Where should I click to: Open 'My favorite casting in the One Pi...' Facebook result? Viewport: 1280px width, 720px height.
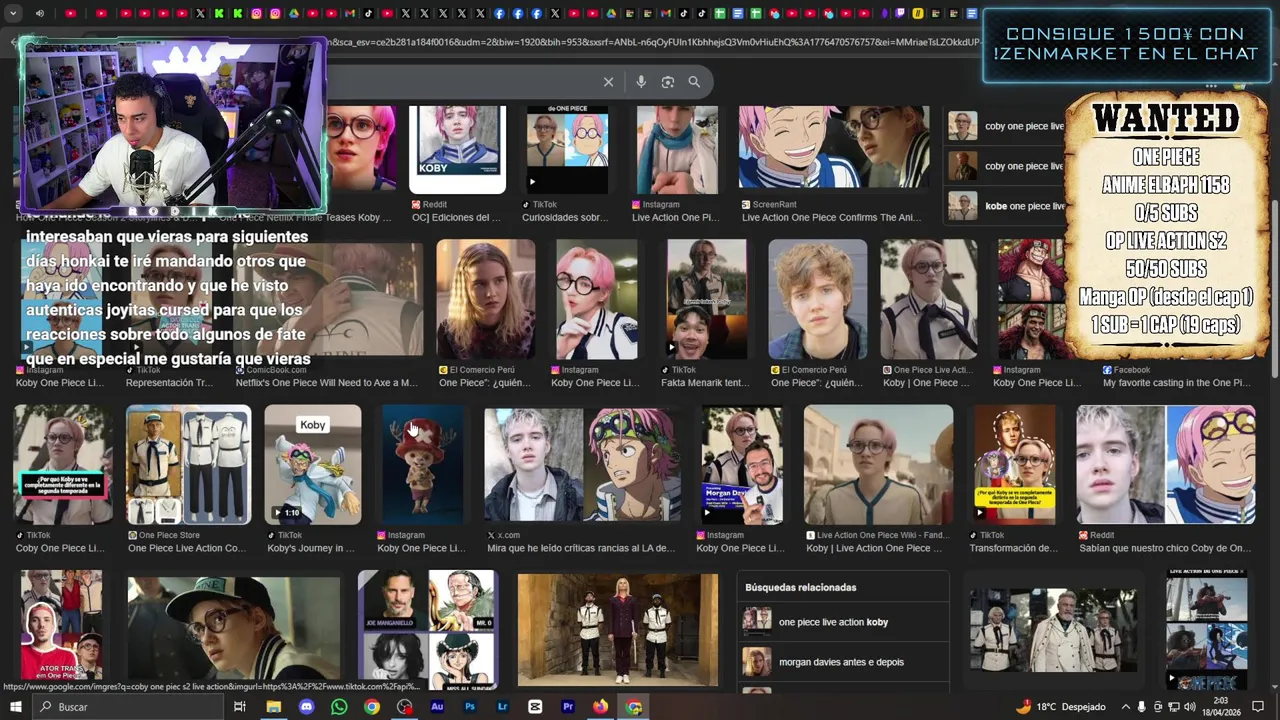[1177, 383]
